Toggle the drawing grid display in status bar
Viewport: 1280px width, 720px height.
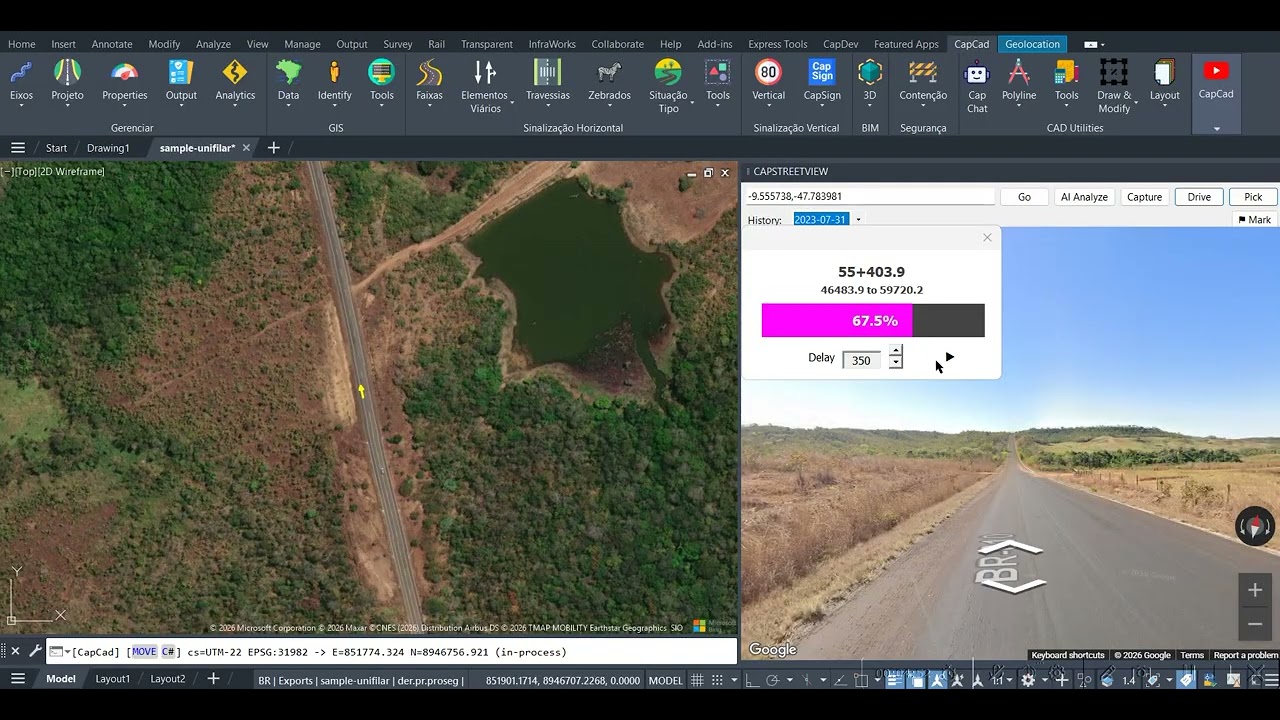coord(697,680)
